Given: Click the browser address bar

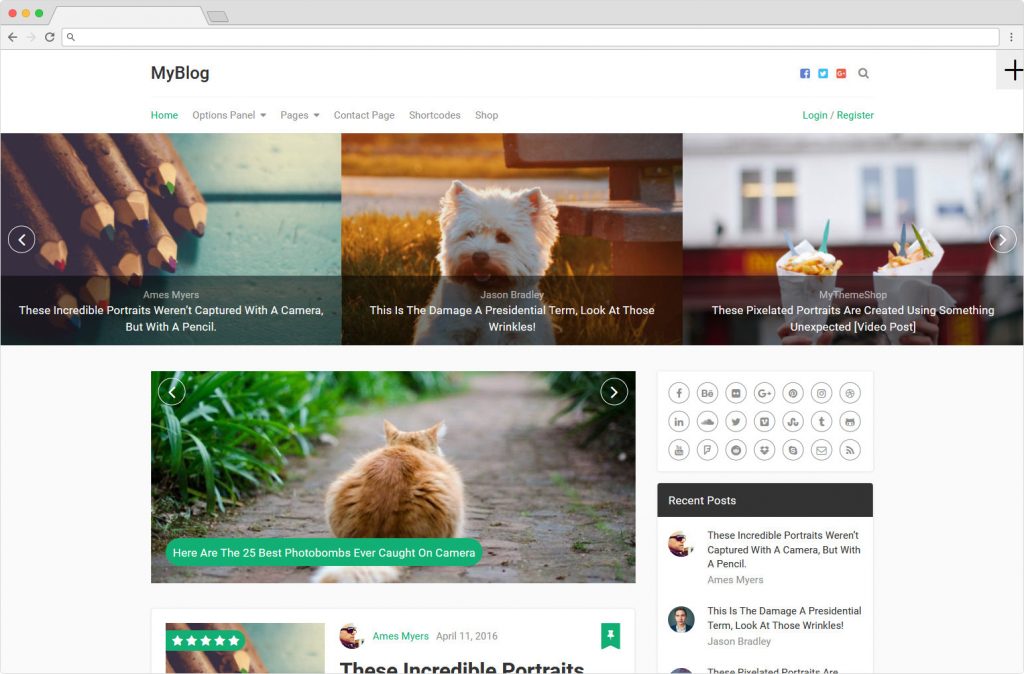Looking at the screenshot, I should 530,37.
